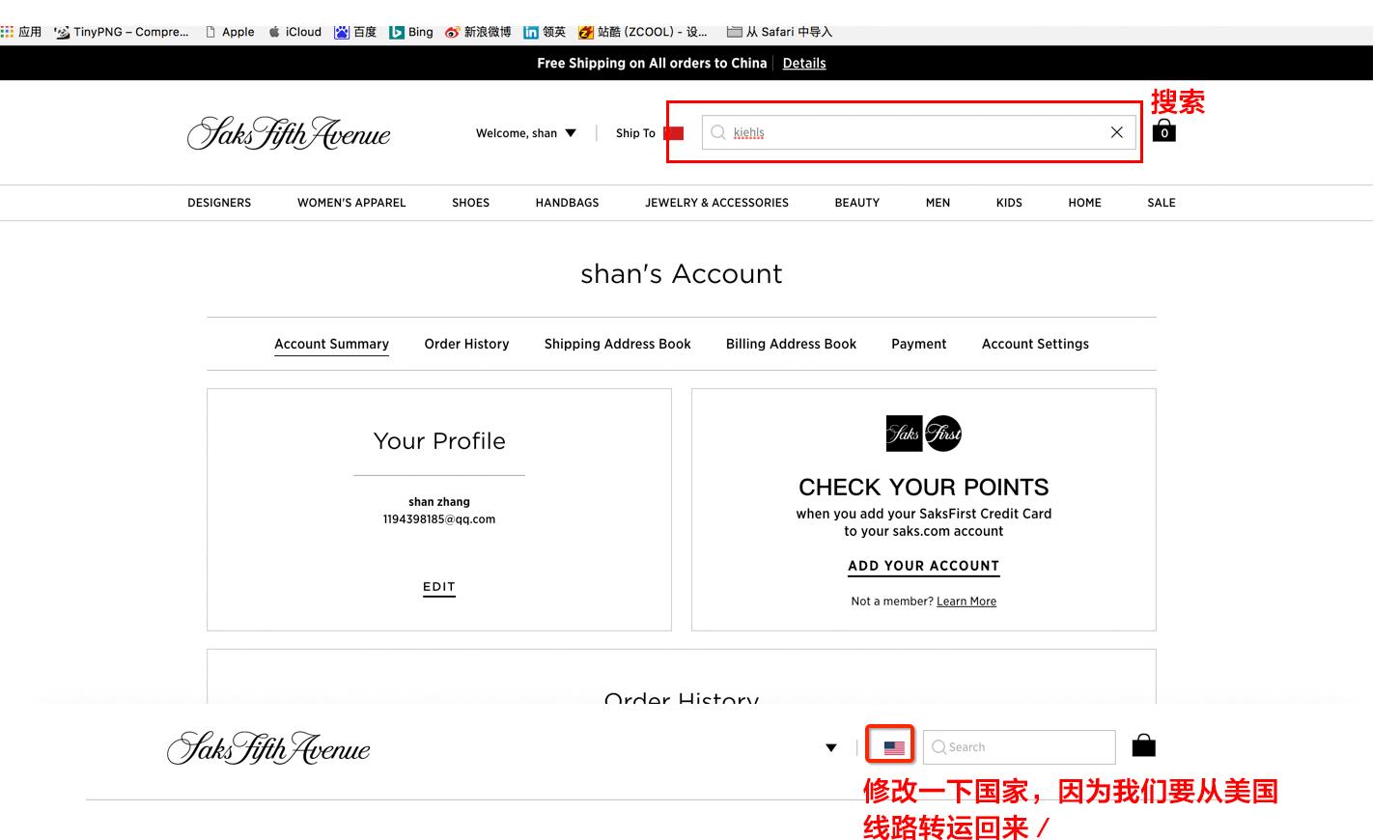
Task: Select the Account Summary tab
Action: [x=332, y=345]
